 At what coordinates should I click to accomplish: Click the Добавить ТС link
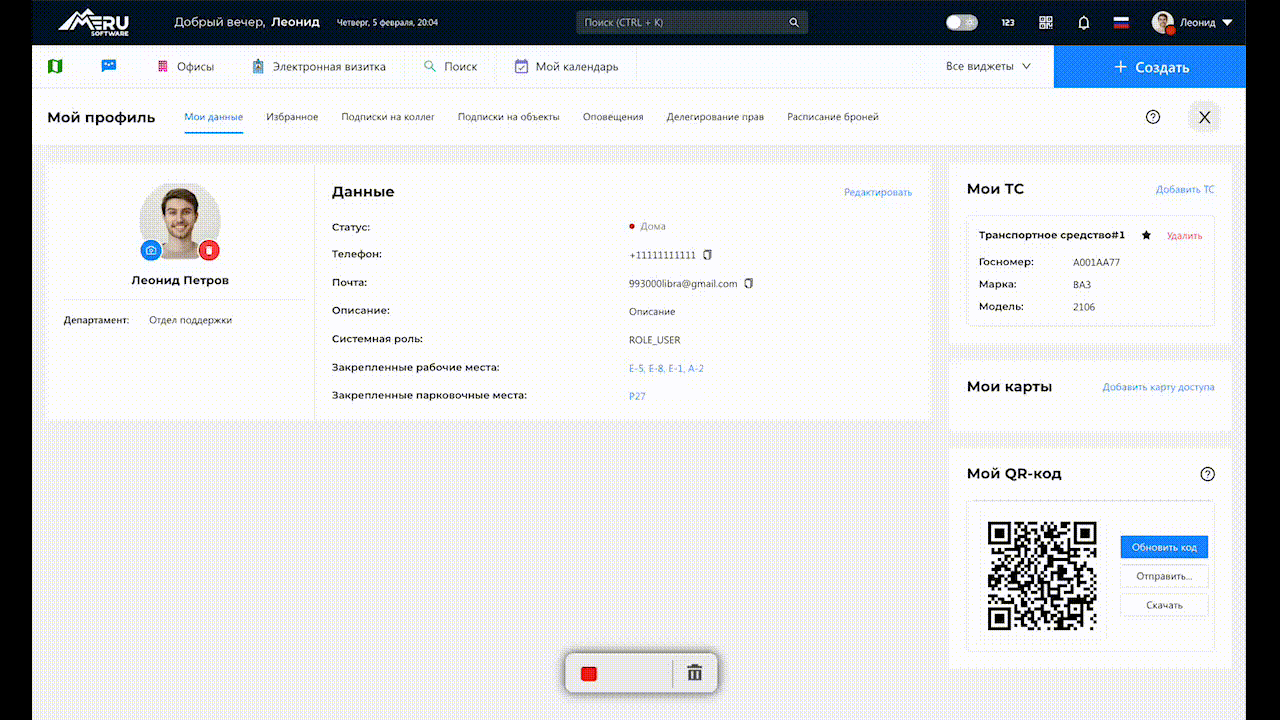tap(1185, 189)
